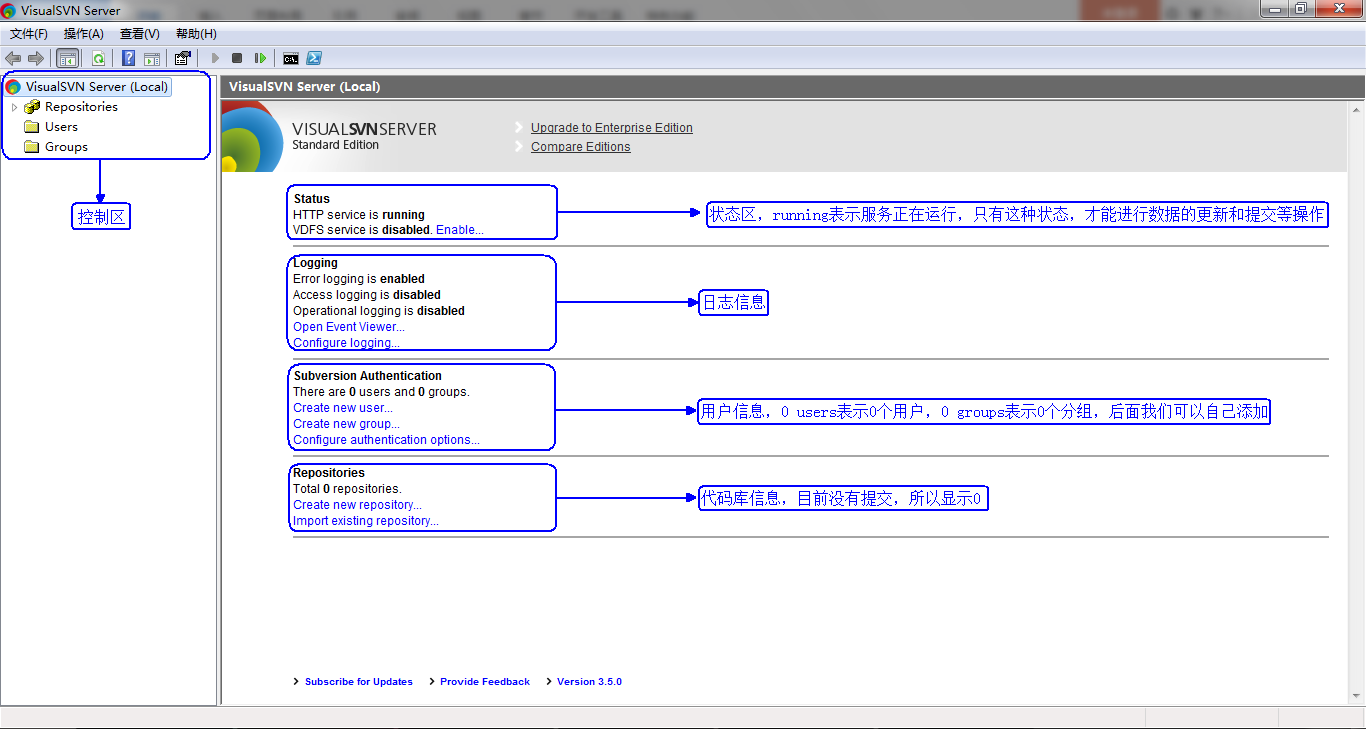Click Subscribe for Updates link
This screenshot has width=1366, height=729.
(359, 682)
